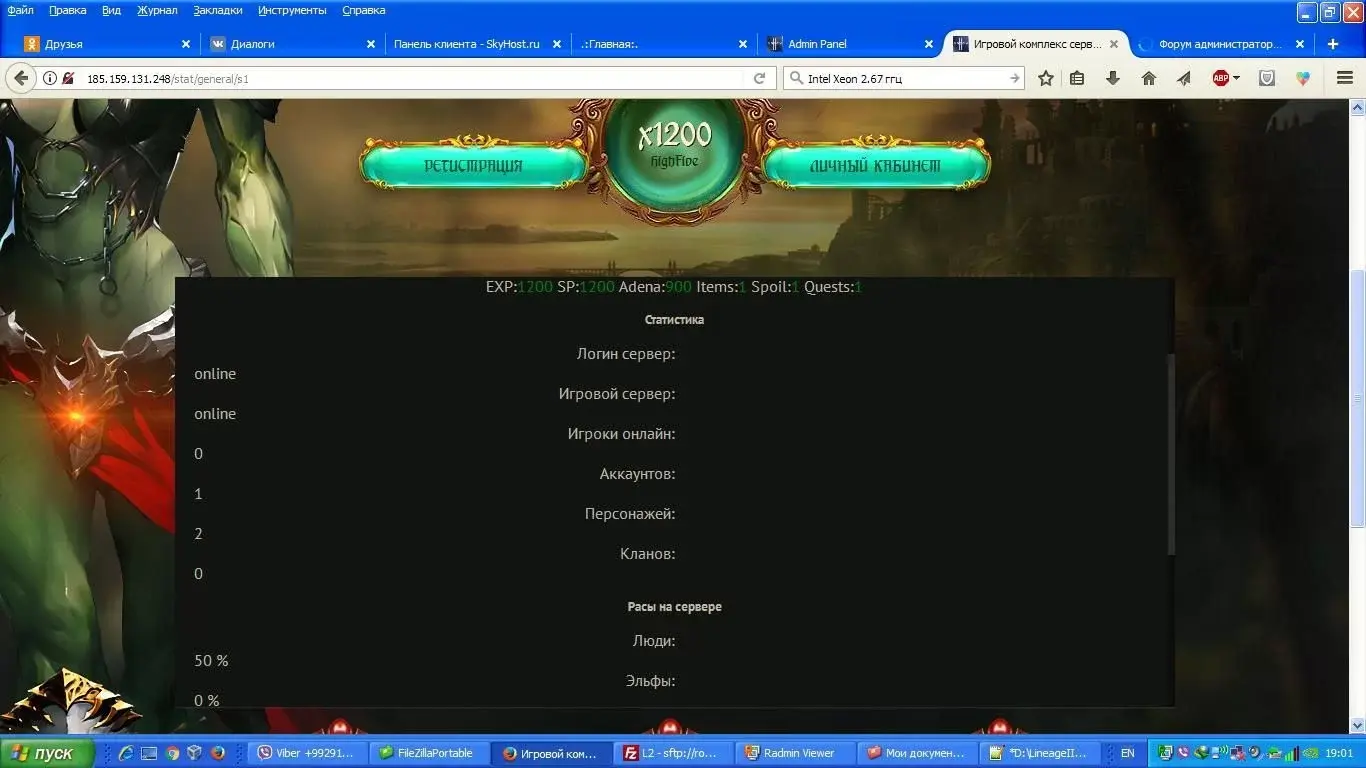Open Viber taskbar button
This screenshot has height=768, width=1366.
pyautogui.click(x=306, y=753)
